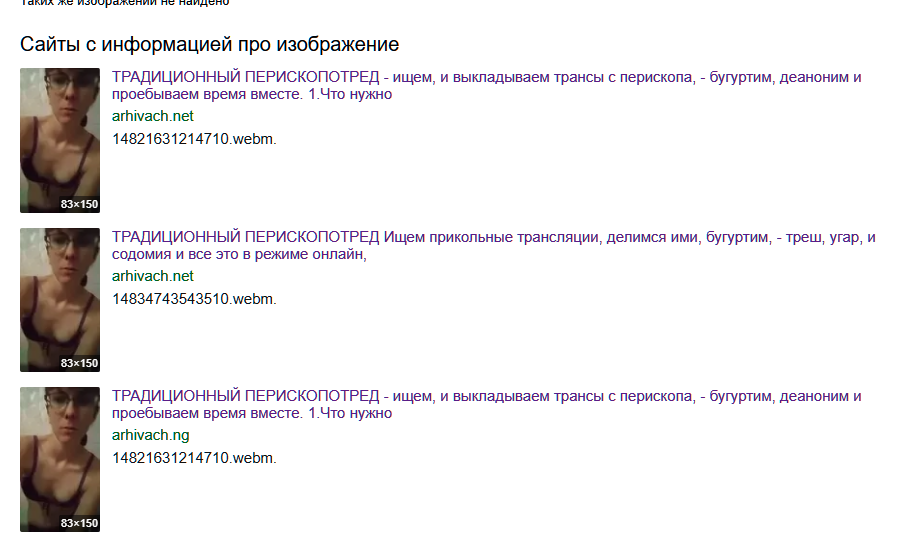
Task: Click the 83×150 size badge on the first thumbnail
Action: (79, 204)
